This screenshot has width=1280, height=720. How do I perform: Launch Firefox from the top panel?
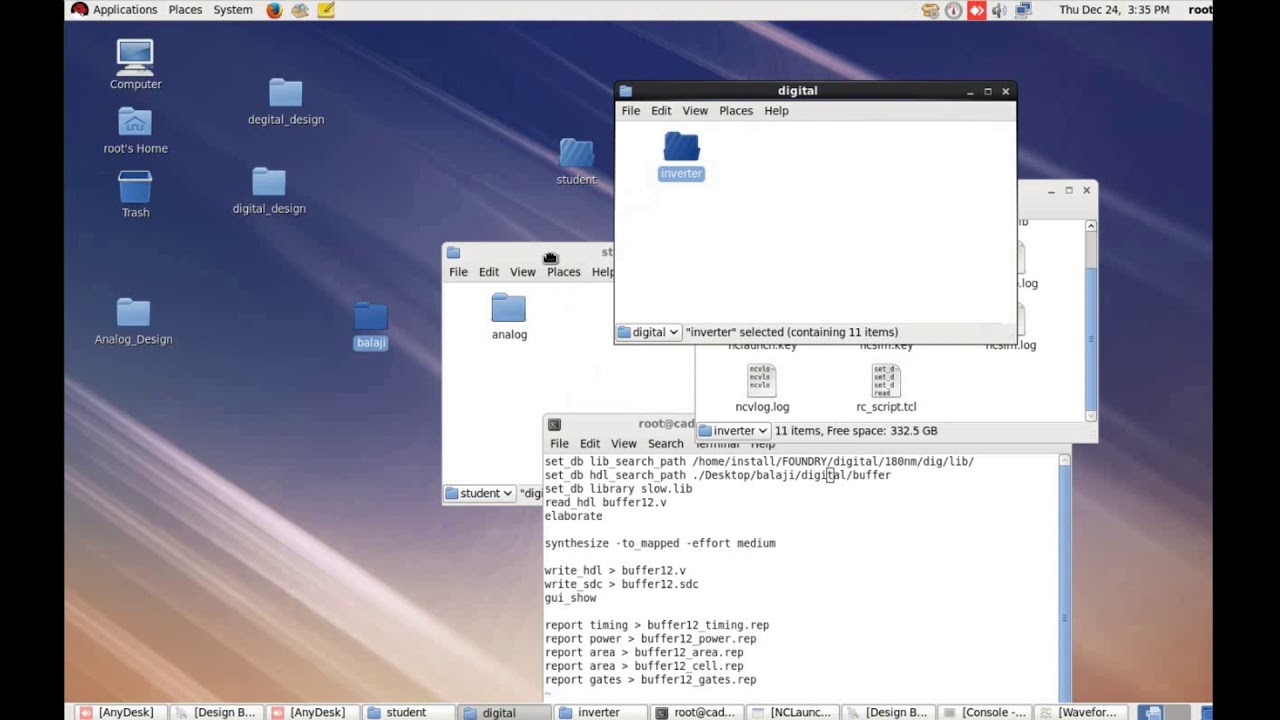[x=274, y=10]
